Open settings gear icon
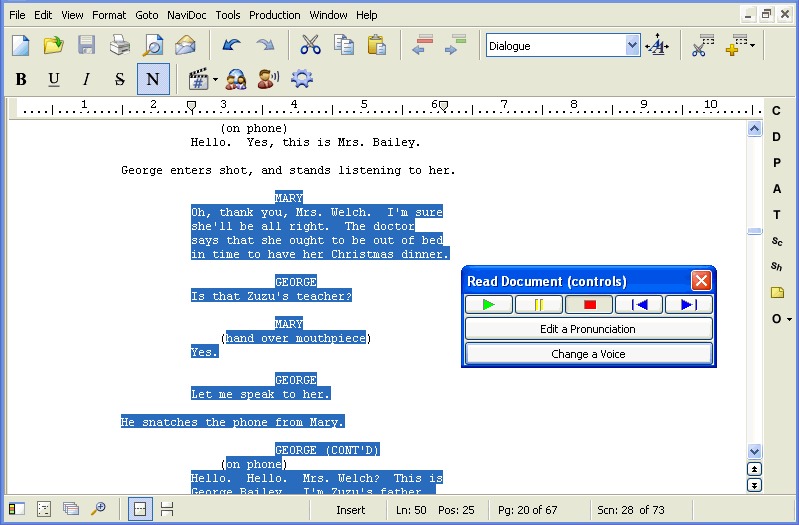 tap(302, 79)
